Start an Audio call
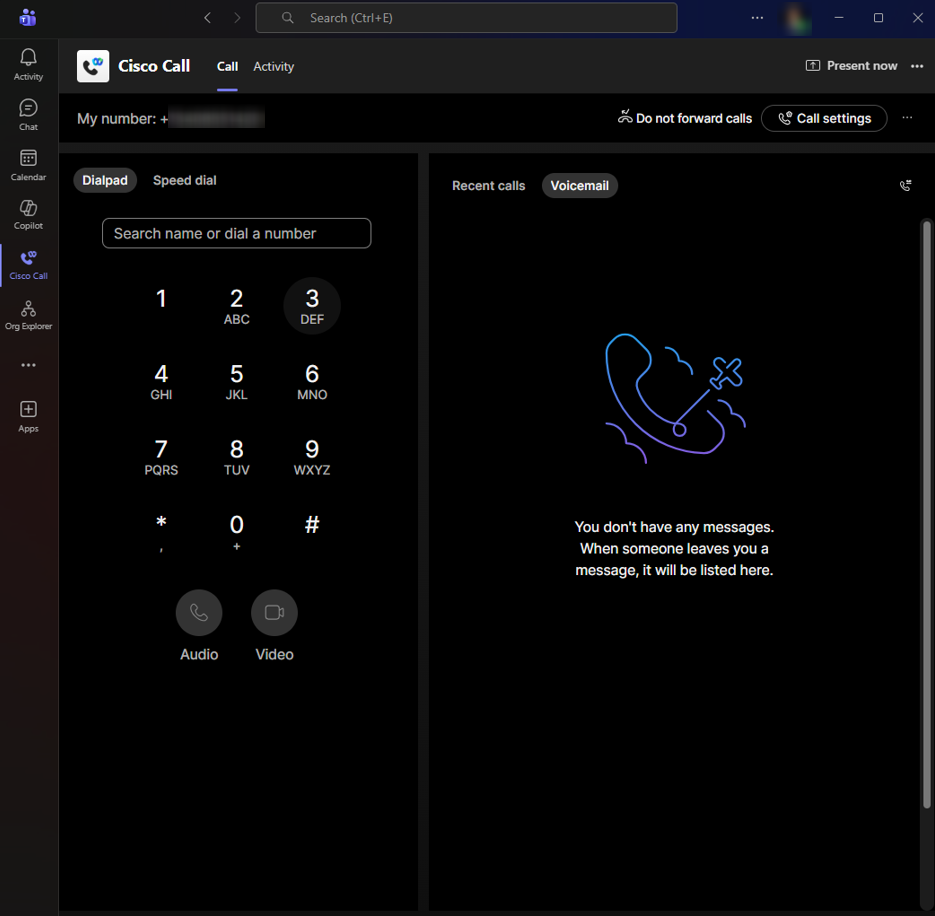Image resolution: width=935 pixels, height=916 pixels. pos(199,612)
